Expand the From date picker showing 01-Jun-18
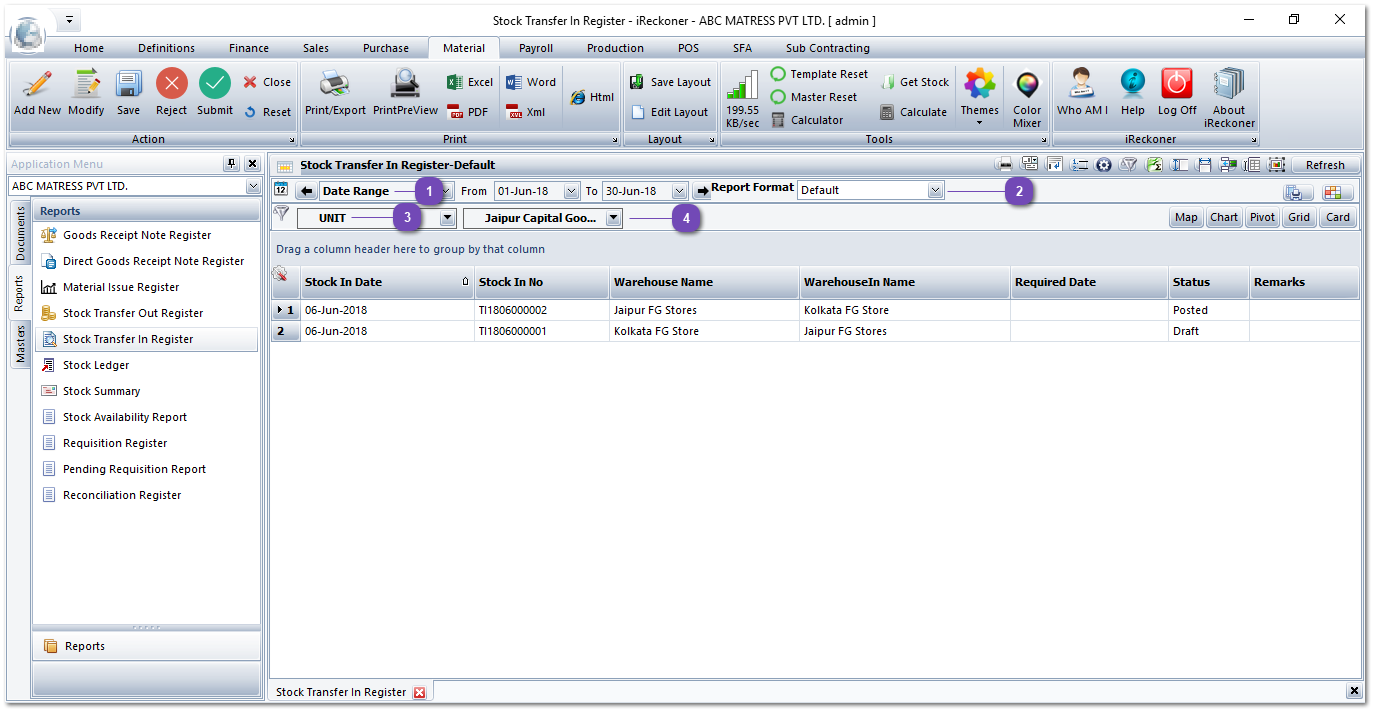The width and height of the screenshot is (1374, 712). coord(571,188)
